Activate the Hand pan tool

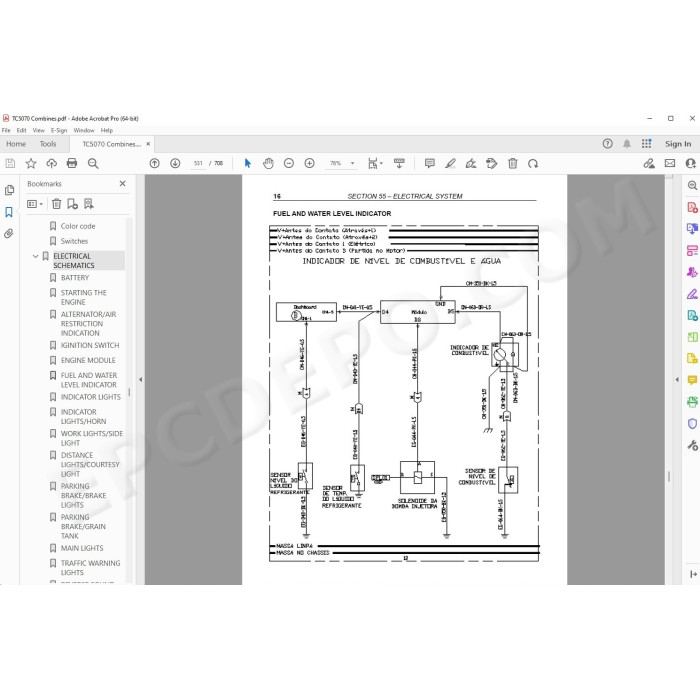pyautogui.click(x=268, y=163)
